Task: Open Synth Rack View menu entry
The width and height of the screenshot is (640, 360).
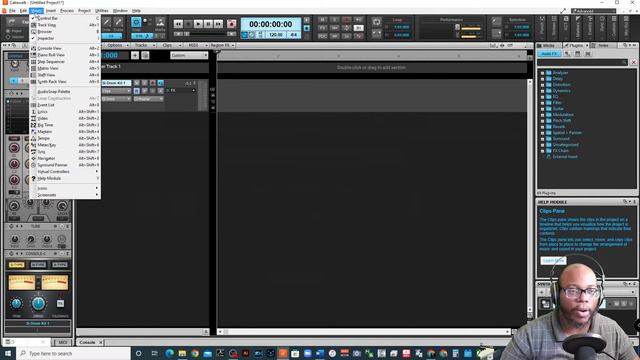Action: pyautogui.click(x=65, y=82)
